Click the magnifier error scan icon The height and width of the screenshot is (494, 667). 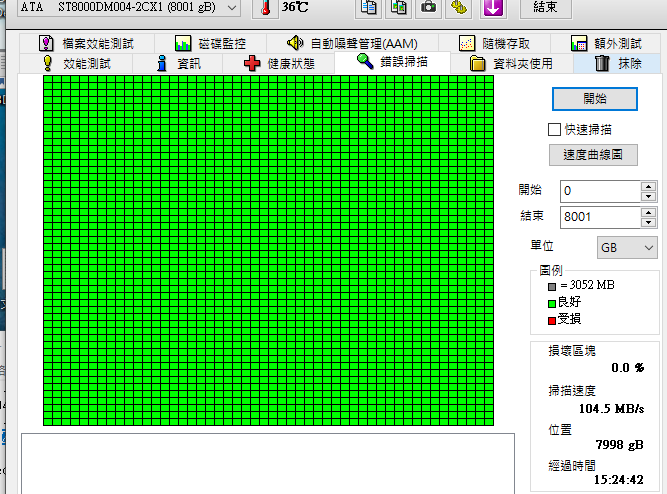(365, 61)
